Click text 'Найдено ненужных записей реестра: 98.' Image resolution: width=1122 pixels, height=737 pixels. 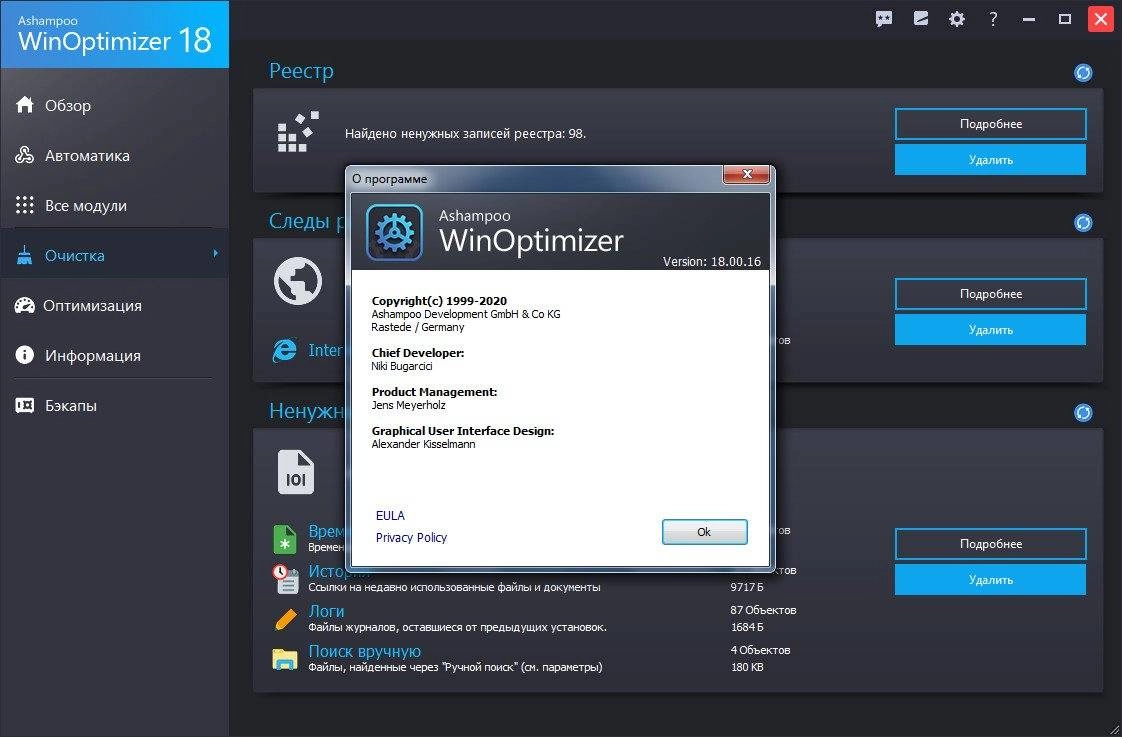coord(465,133)
